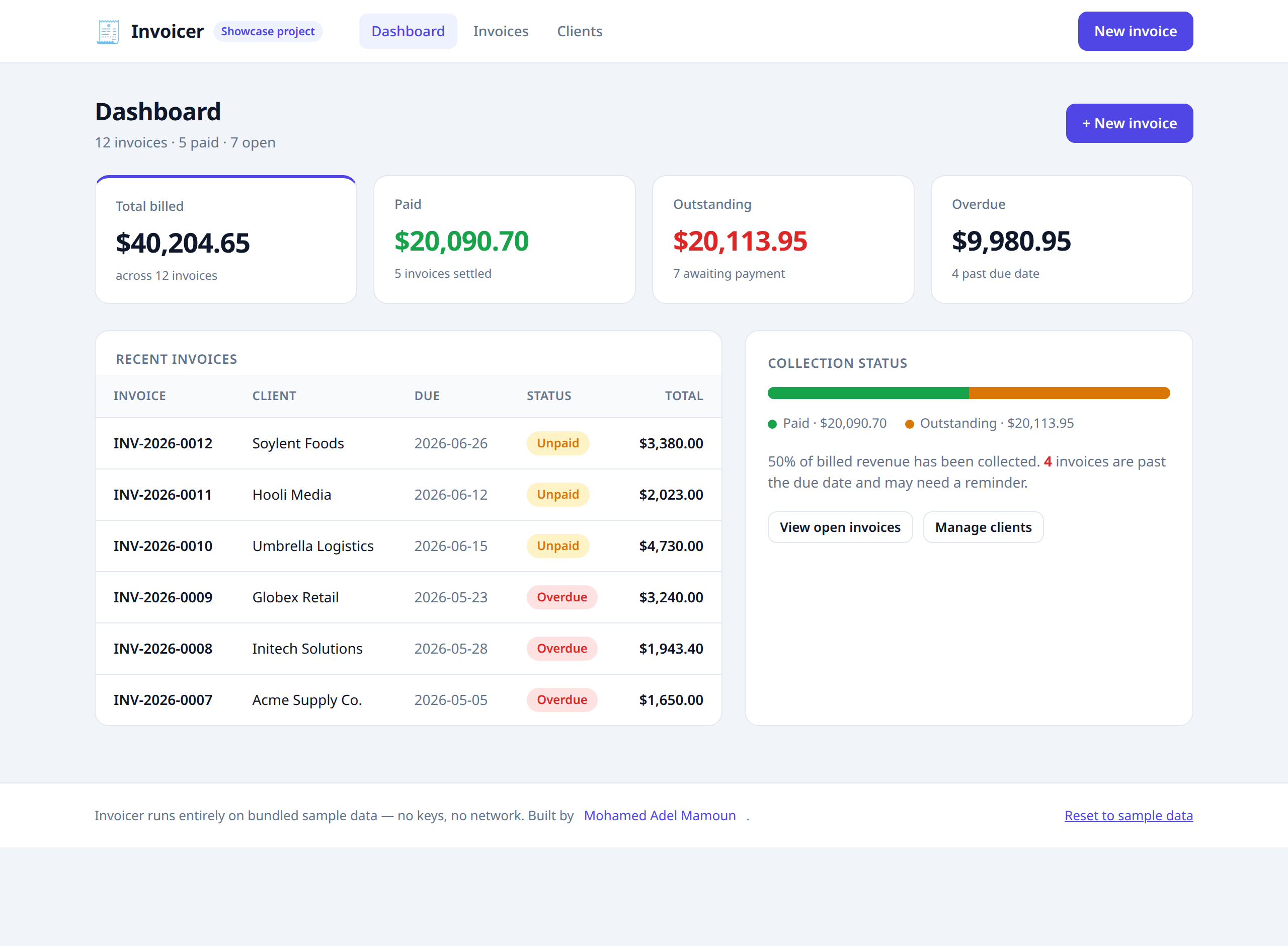Open invoice INV-2026-0012

[163, 443]
